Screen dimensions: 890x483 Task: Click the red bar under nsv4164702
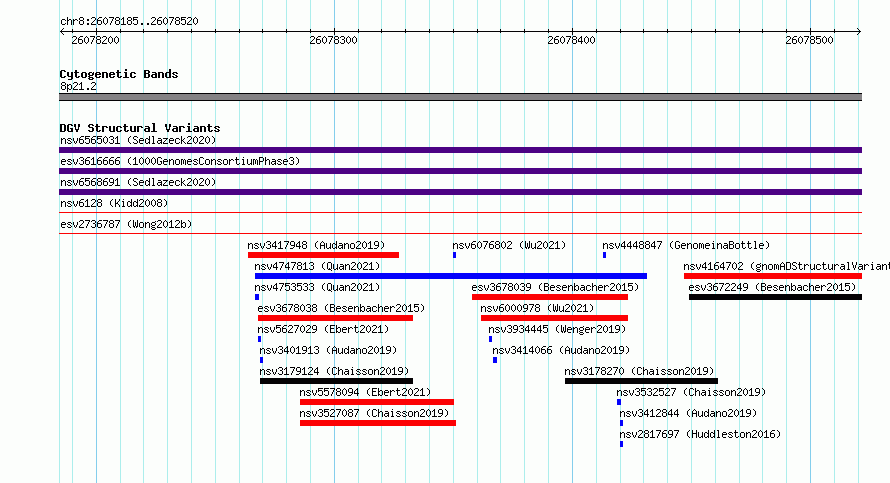[773, 276]
